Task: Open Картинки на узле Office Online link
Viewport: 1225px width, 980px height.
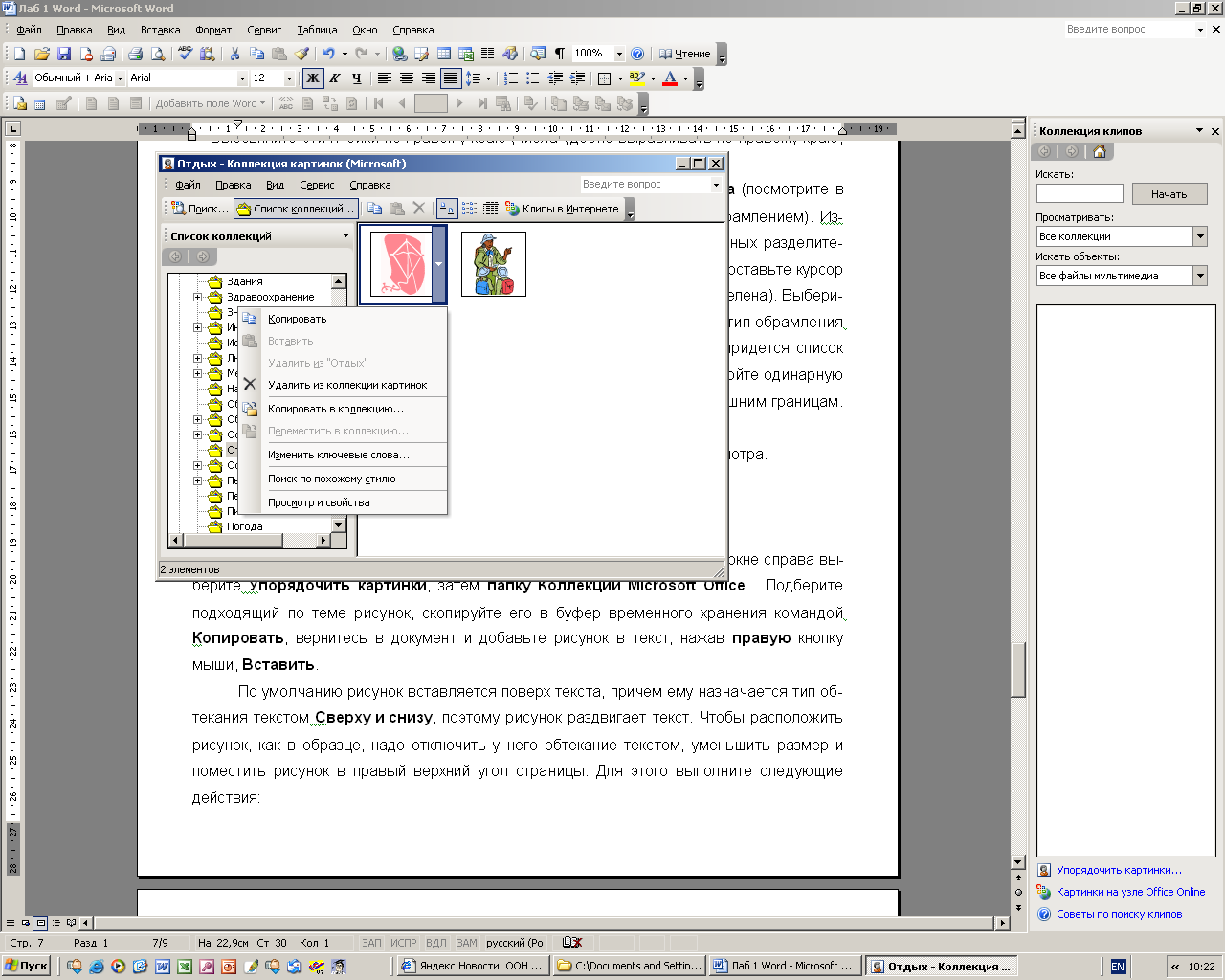Action: [x=1130, y=892]
